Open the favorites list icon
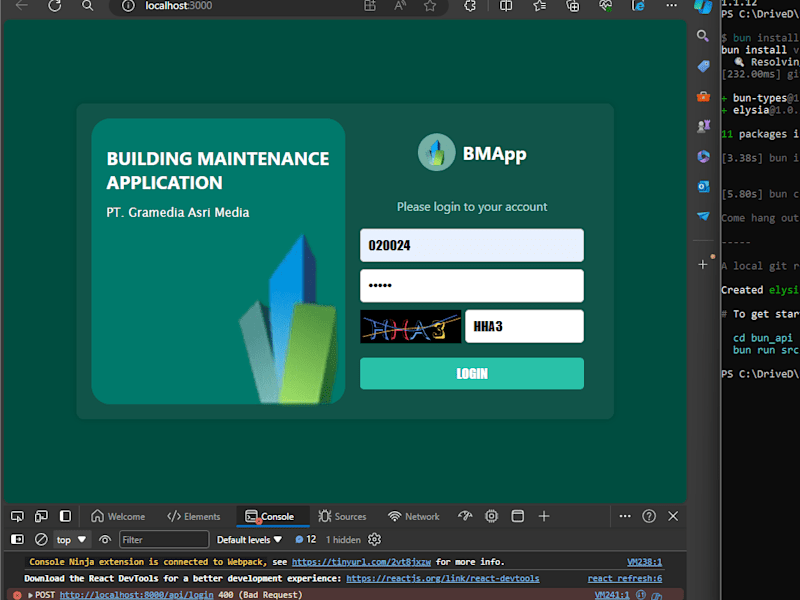The width and height of the screenshot is (800, 600). [539, 6]
